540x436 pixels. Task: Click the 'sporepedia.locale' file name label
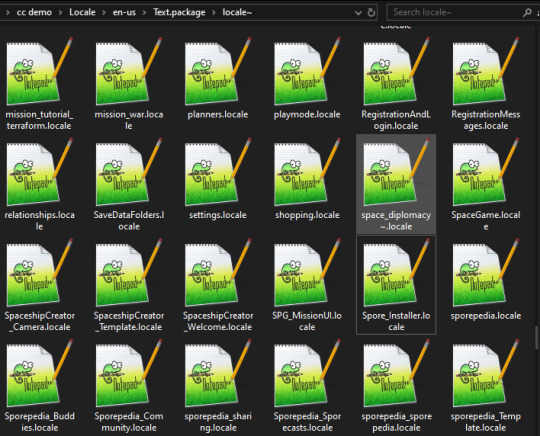pyautogui.click(x=486, y=315)
